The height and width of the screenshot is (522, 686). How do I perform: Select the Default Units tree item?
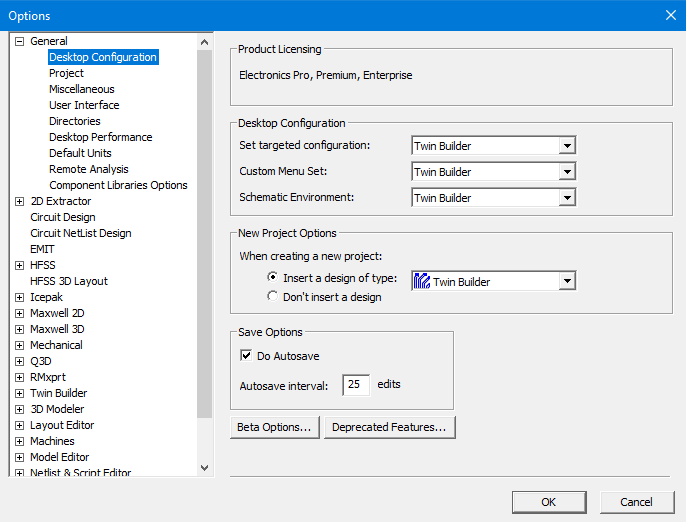pos(80,153)
